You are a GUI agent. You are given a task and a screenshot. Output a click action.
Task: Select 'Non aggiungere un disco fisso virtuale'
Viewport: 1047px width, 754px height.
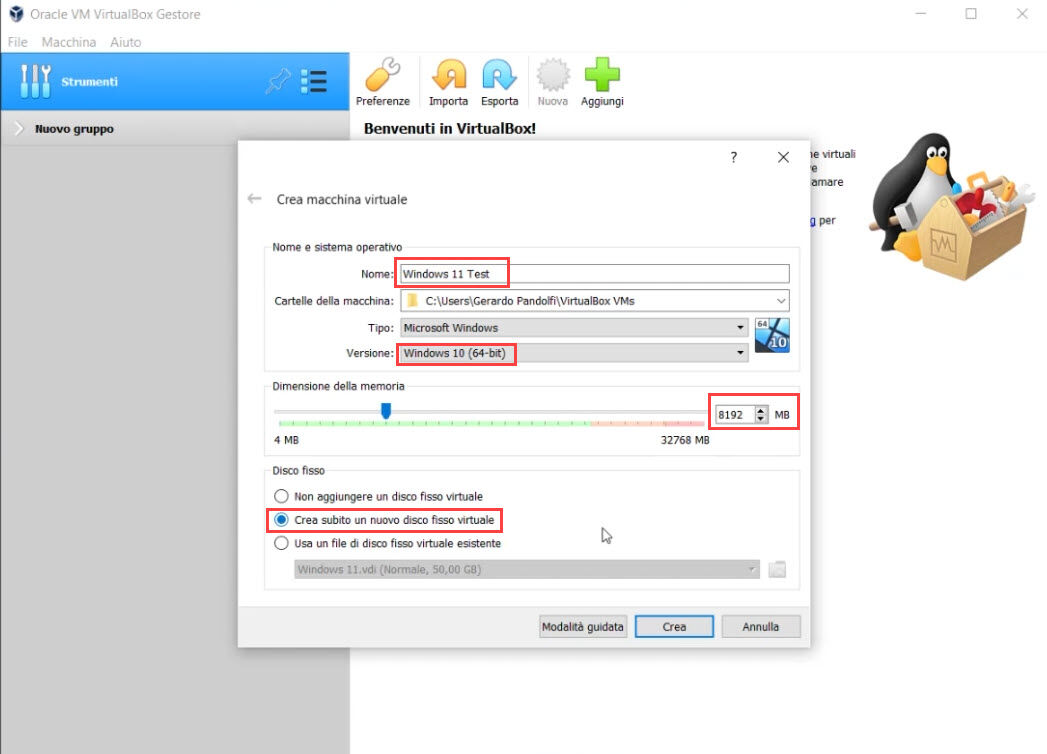point(281,496)
